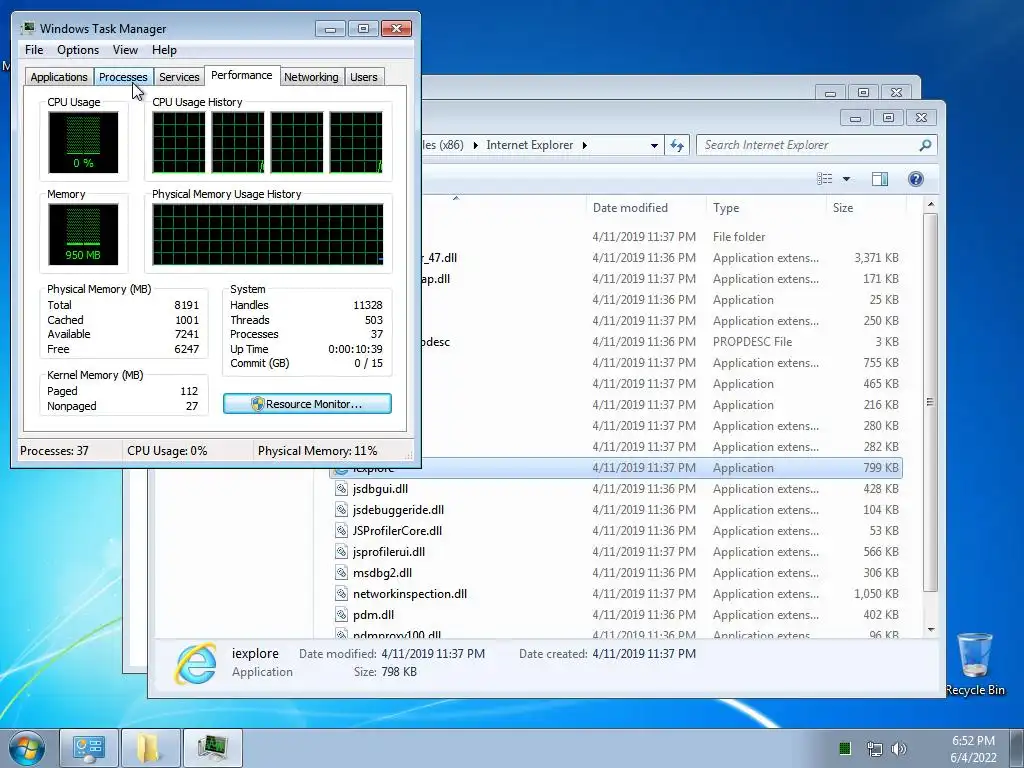Click the search magnifier icon in Explorer
Image resolution: width=1024 pixels, height=768 pixels.
(x=925, y=145)
